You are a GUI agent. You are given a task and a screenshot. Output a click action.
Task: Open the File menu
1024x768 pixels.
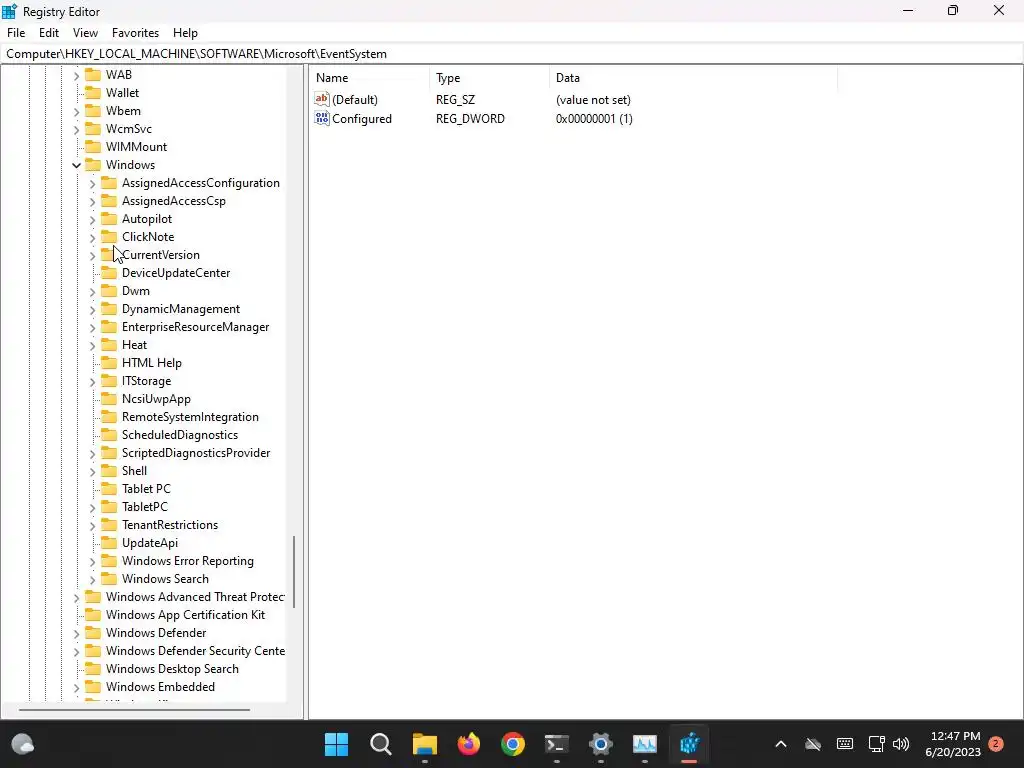coord(16,33)
